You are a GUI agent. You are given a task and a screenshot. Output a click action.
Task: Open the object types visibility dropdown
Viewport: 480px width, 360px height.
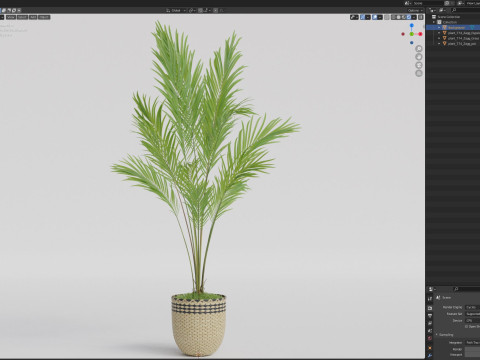coord(354,17)
